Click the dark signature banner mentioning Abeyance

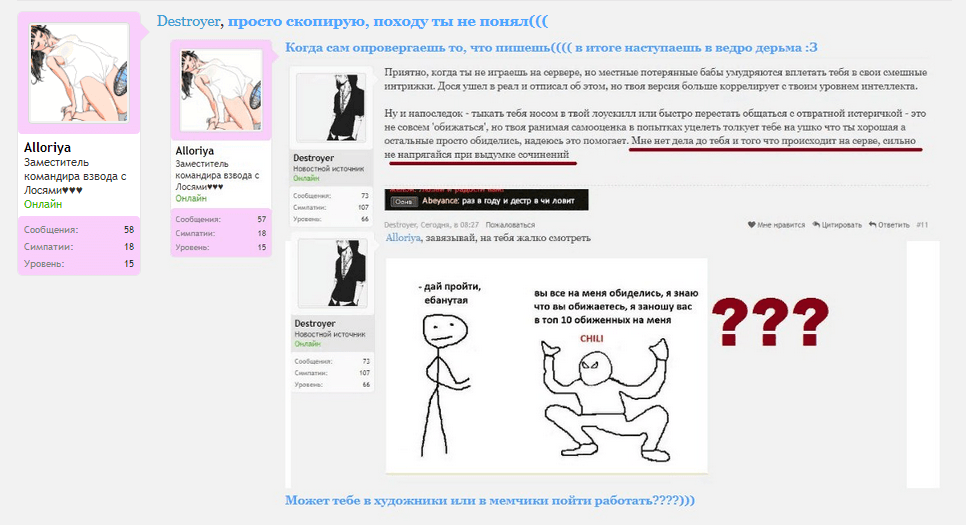click(x=486, y=200)
